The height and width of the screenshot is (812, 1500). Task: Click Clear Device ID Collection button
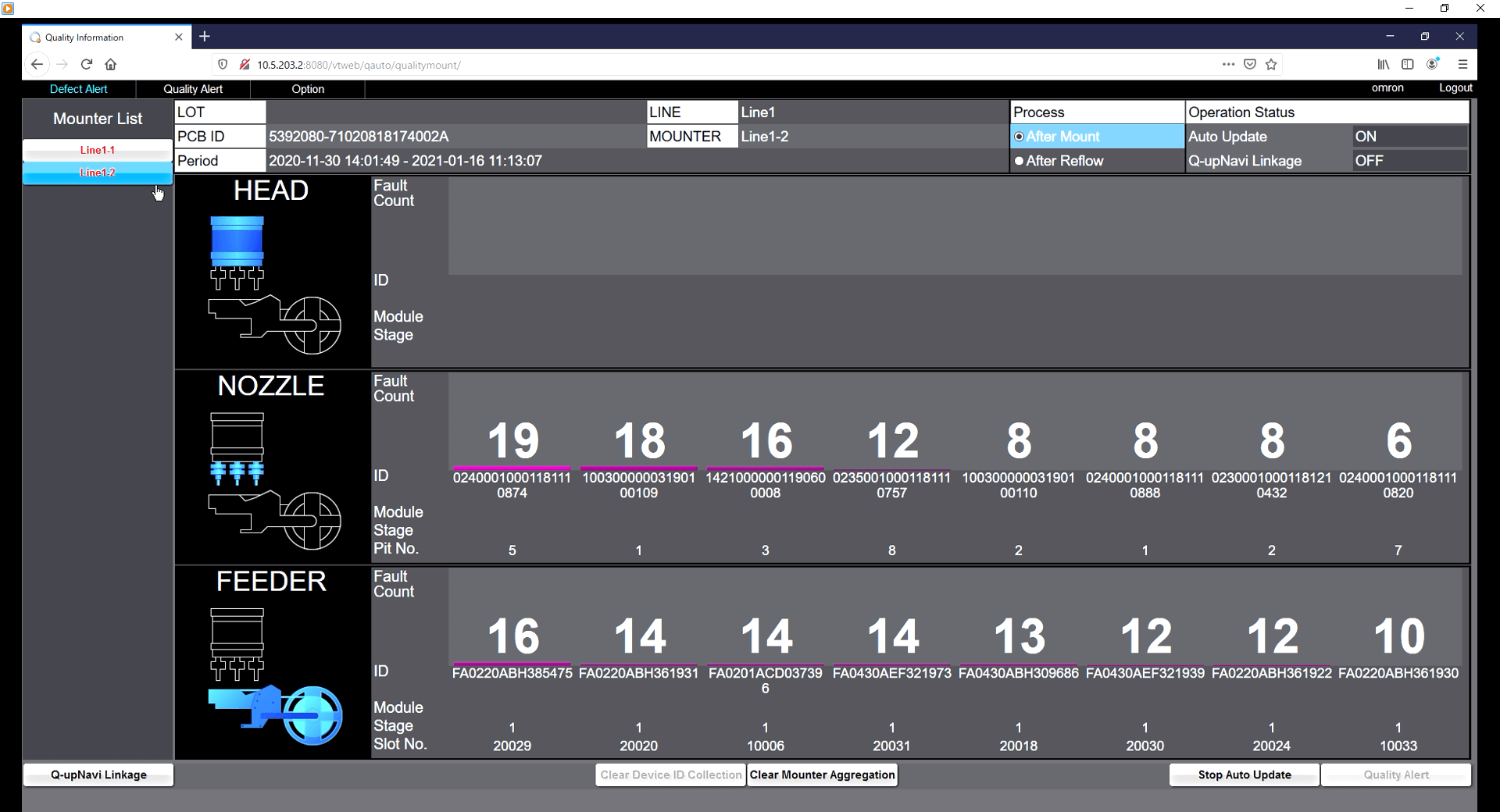[x=670, y=775]
